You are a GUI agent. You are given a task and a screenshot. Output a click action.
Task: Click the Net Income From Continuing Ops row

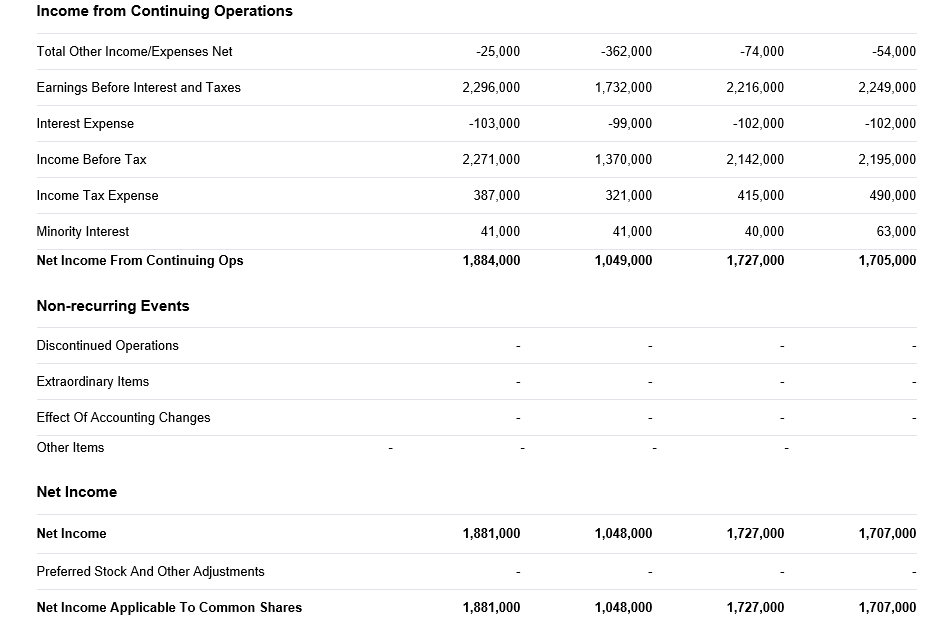tap(139, 260)
